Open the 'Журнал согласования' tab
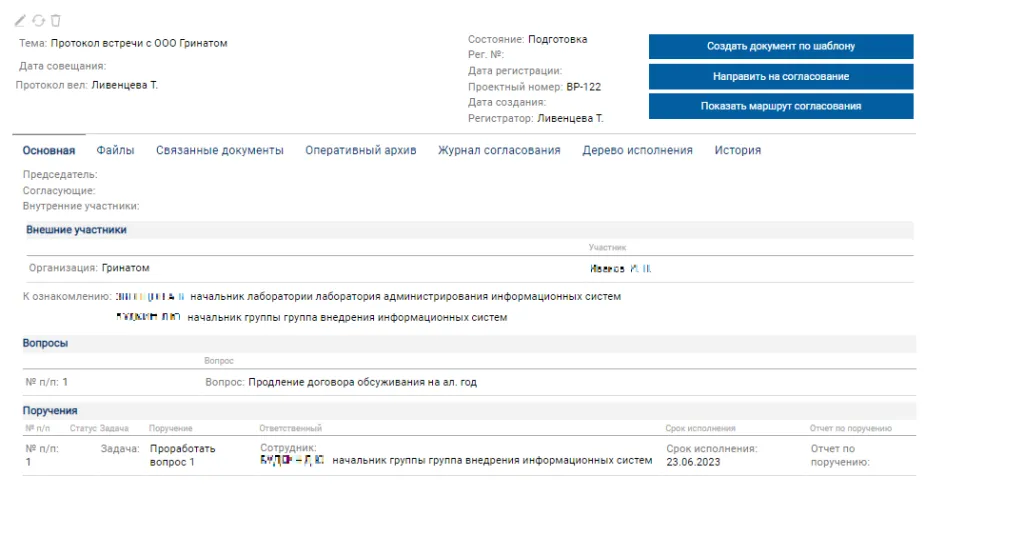Image resolution: width=1024 pixels, height=556 pixels. click(x=499, y=150)
